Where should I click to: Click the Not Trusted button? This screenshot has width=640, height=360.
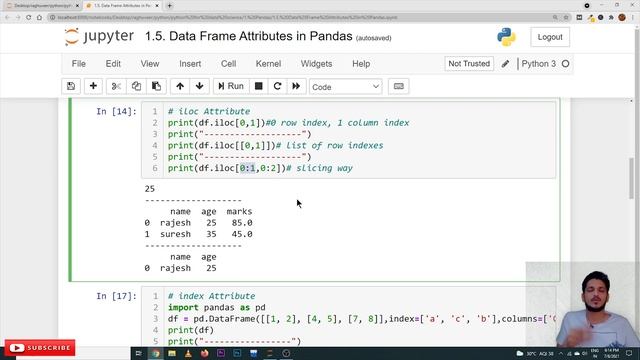pos(469,64)
